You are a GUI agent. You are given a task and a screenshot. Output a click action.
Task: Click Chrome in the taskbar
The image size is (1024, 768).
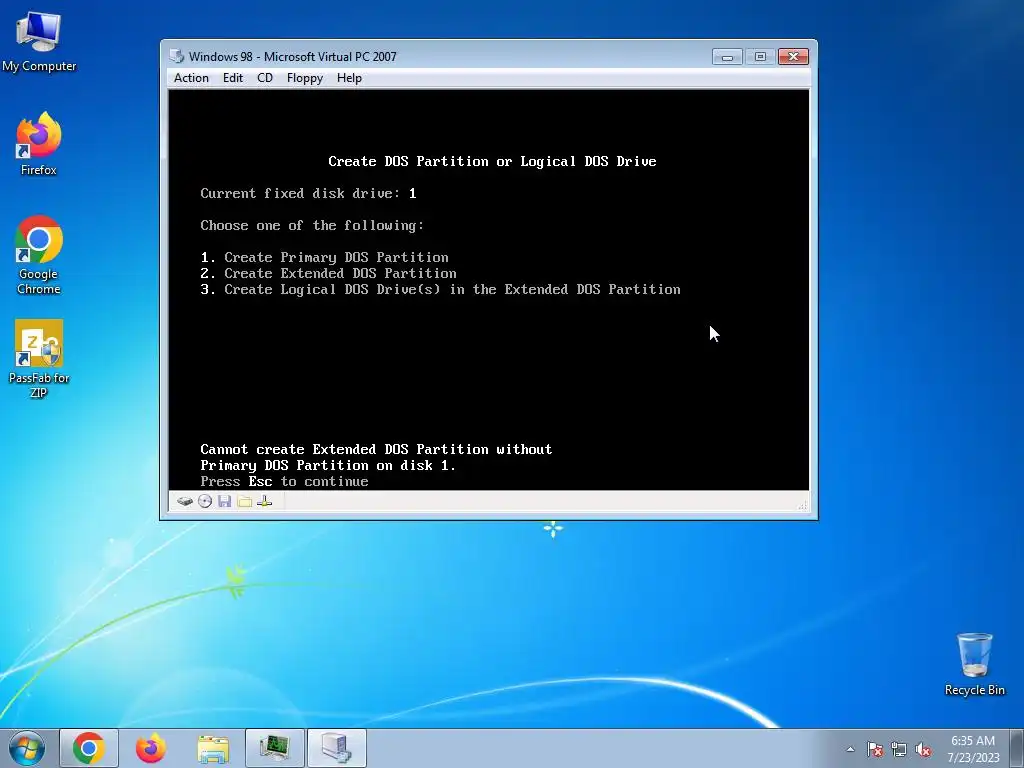pos(89,748)
